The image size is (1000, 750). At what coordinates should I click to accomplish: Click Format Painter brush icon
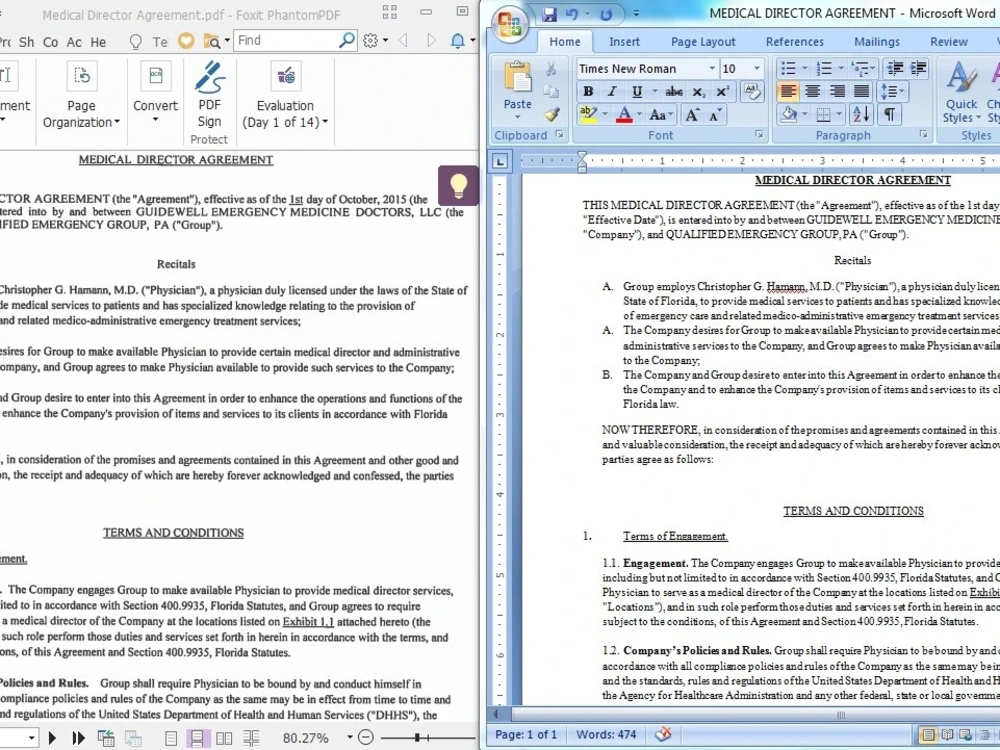pos(551,115)
